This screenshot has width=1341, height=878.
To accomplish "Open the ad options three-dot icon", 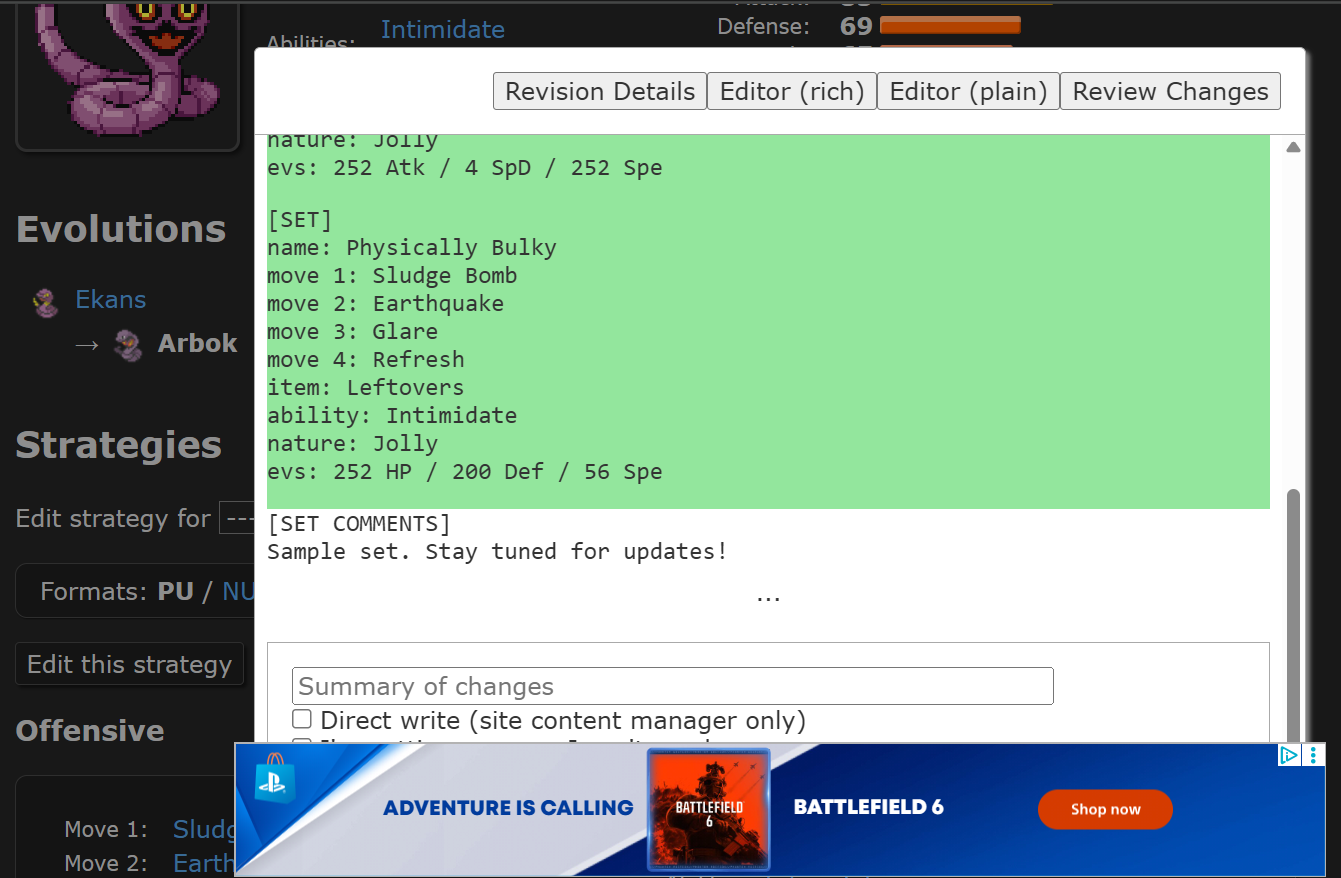I will click(x=1314, y=755).
